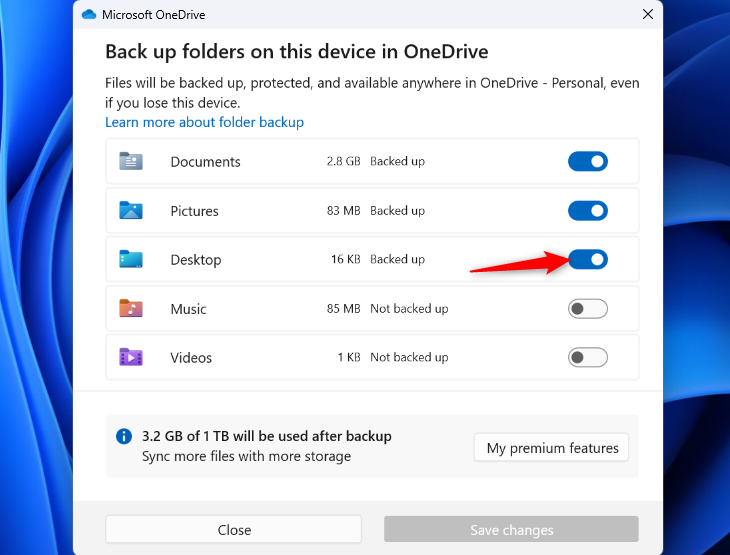Click the Pictures folder icon
The height and width of the screenshot is (555, 730).
click(131, 211)
